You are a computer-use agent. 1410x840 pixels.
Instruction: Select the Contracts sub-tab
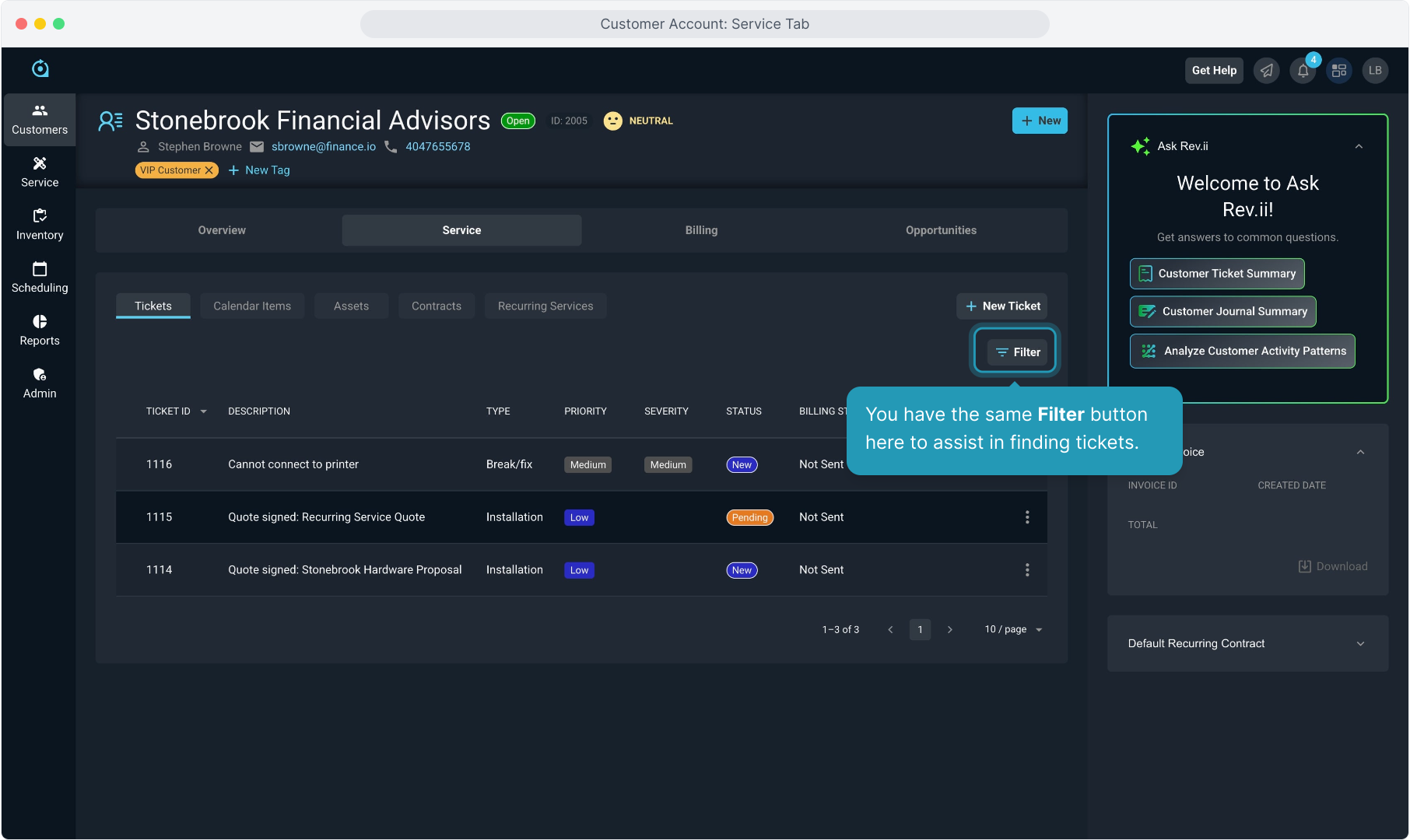tap(436, 306)
